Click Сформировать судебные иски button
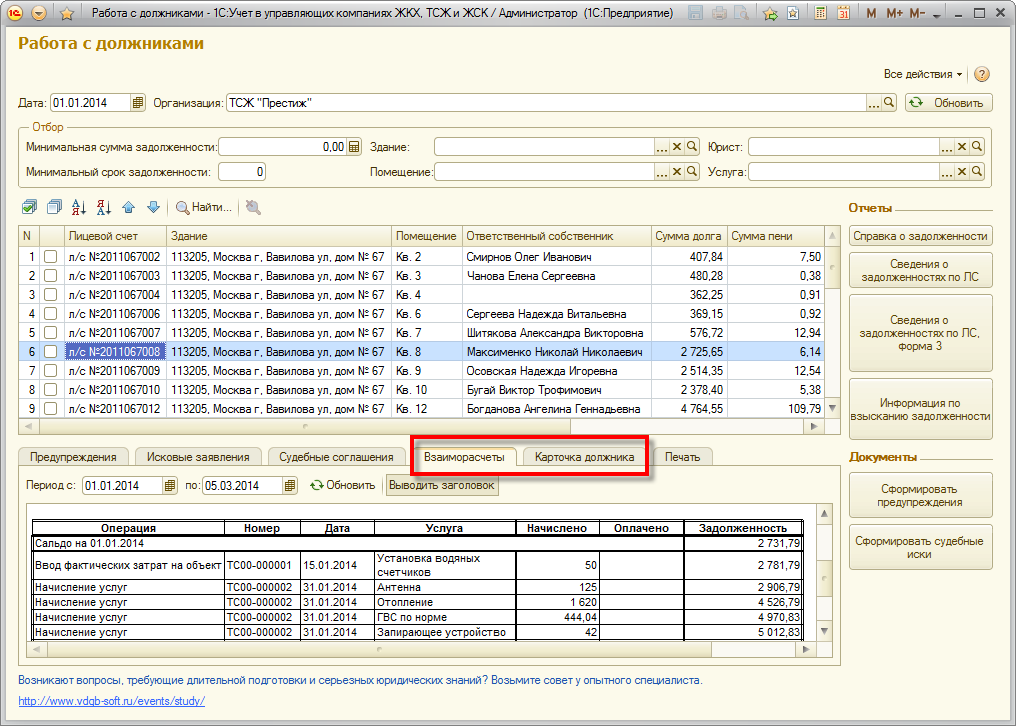Image resolution: width=1016 pixels, height=726 pixels. point(920,548)
